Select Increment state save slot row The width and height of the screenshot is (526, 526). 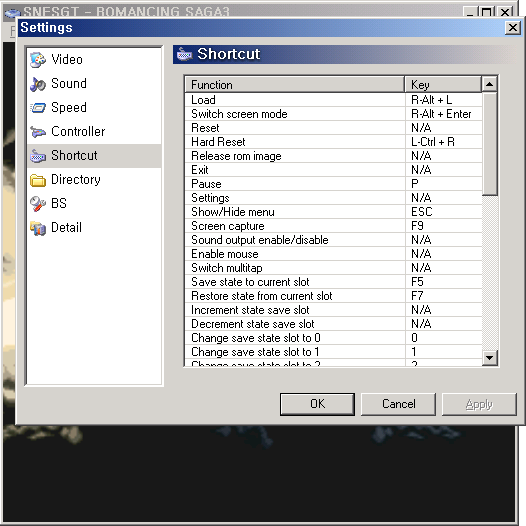(x=333, y=310)
